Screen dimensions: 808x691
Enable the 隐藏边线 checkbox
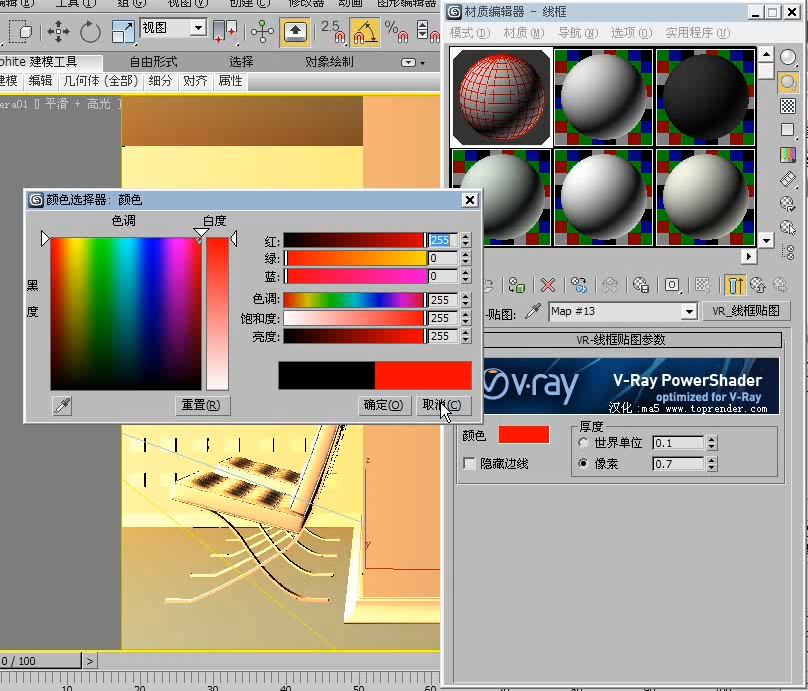[469, 463]
